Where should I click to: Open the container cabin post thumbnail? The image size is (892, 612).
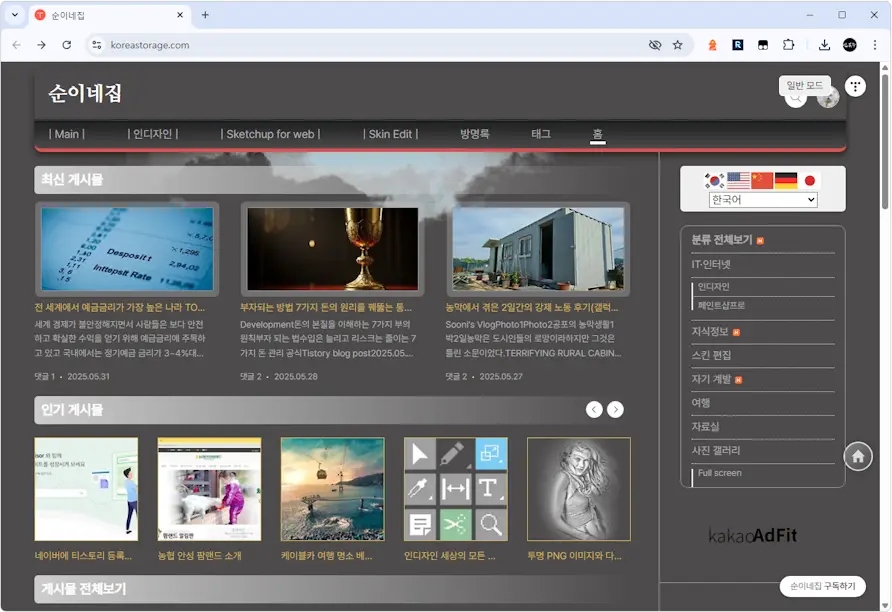pyautogui.click(x=538, y=249)
